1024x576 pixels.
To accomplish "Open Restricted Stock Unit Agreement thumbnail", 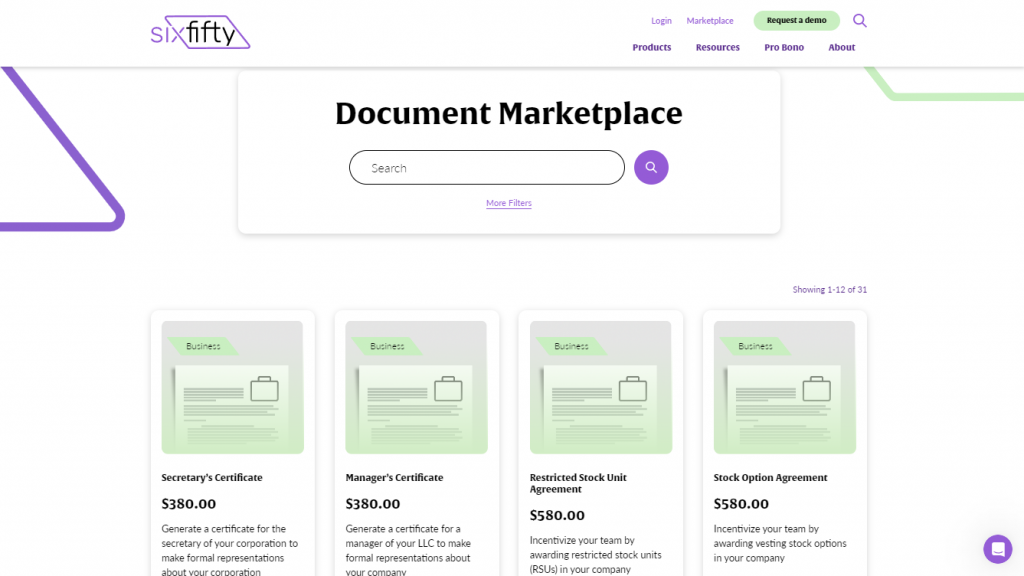I will click(x=600, y=387).
